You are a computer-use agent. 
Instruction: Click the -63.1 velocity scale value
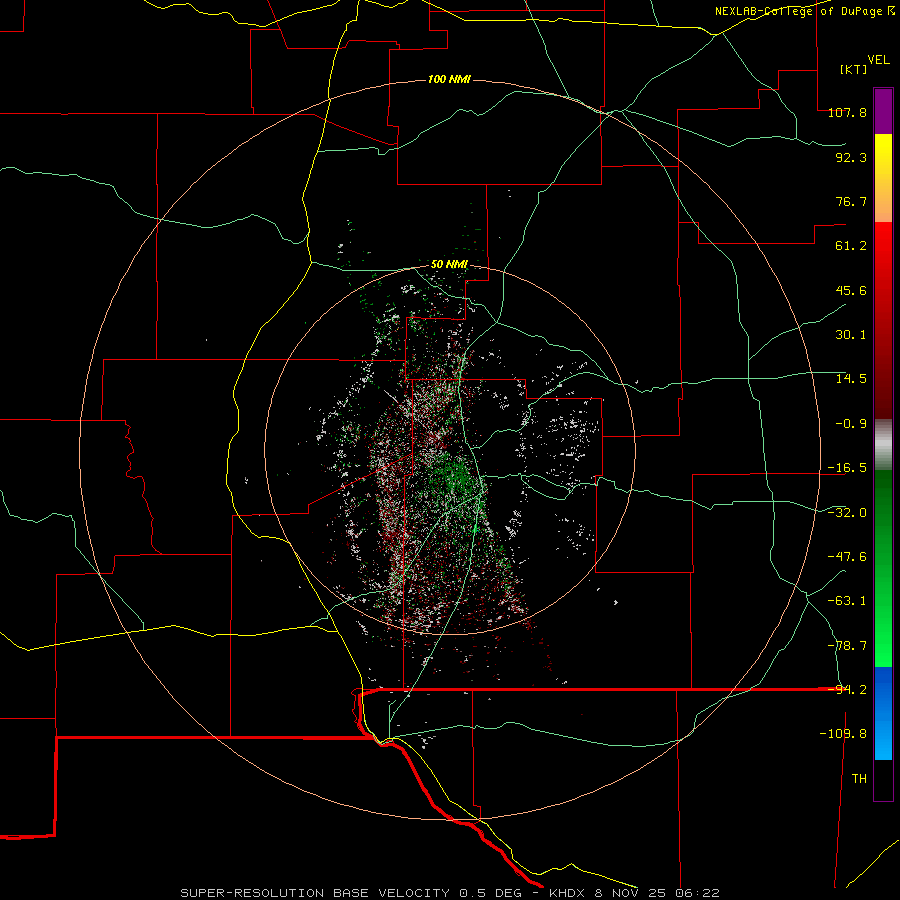point(847,601)
